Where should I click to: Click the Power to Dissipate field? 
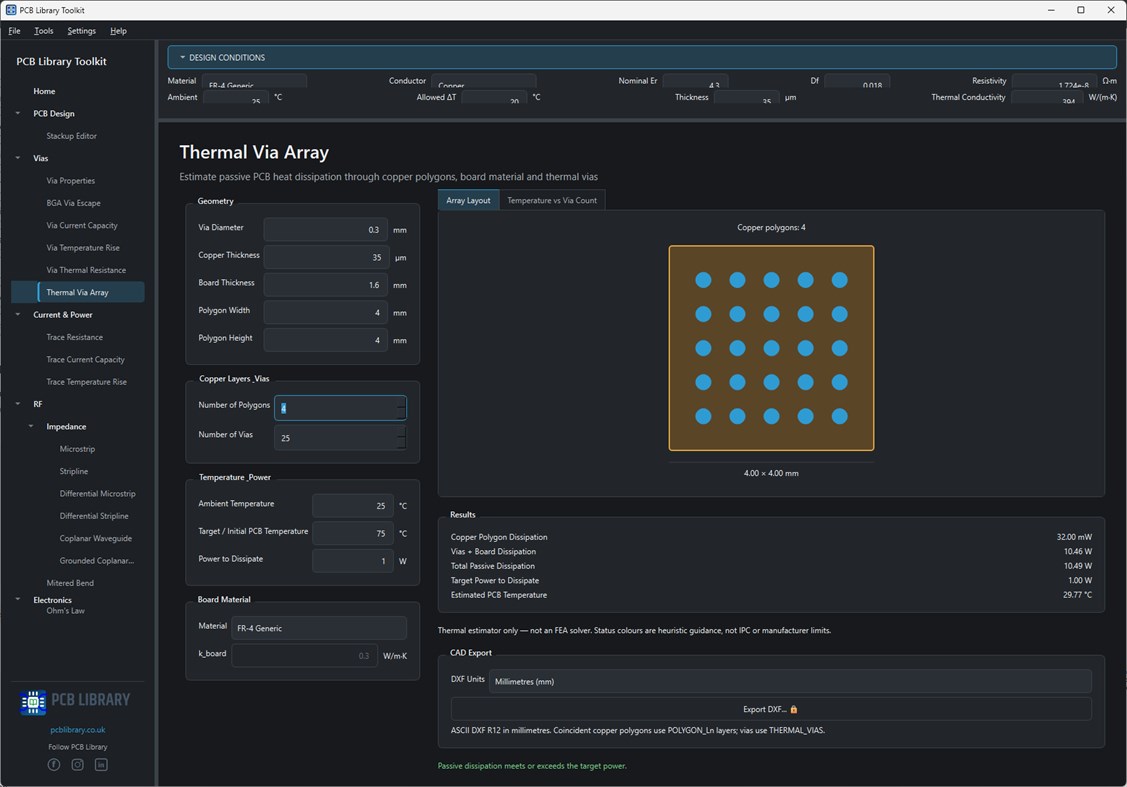coord(353,561)
